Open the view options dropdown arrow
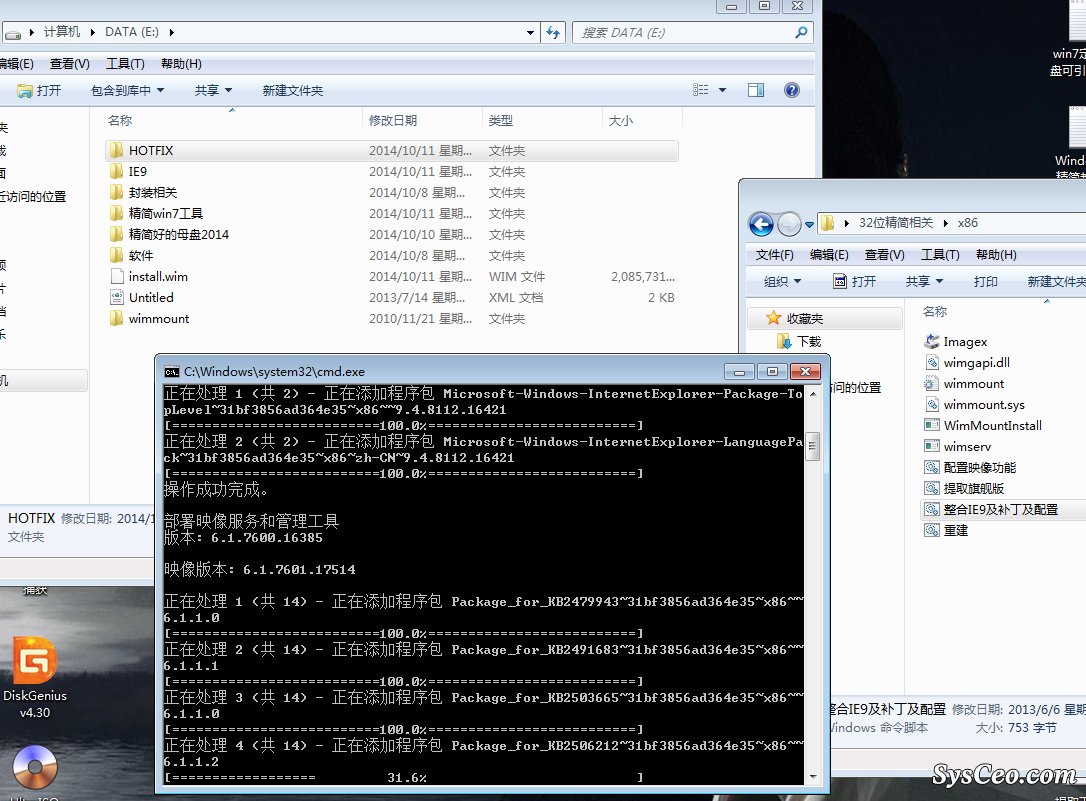 [x=722, y=90]
